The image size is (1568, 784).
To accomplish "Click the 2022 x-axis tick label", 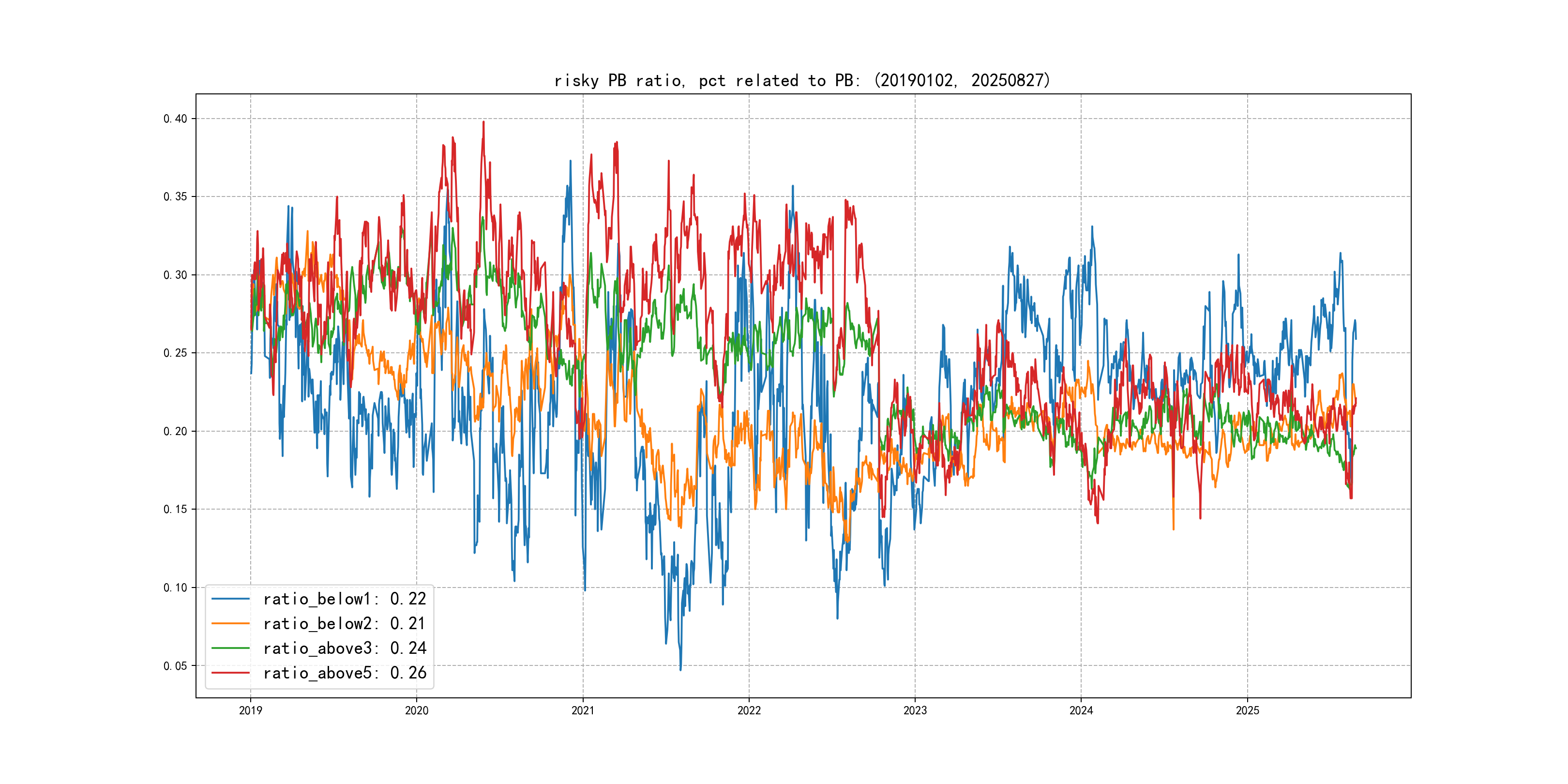I will pyautogui.click(x=749, y=710).
